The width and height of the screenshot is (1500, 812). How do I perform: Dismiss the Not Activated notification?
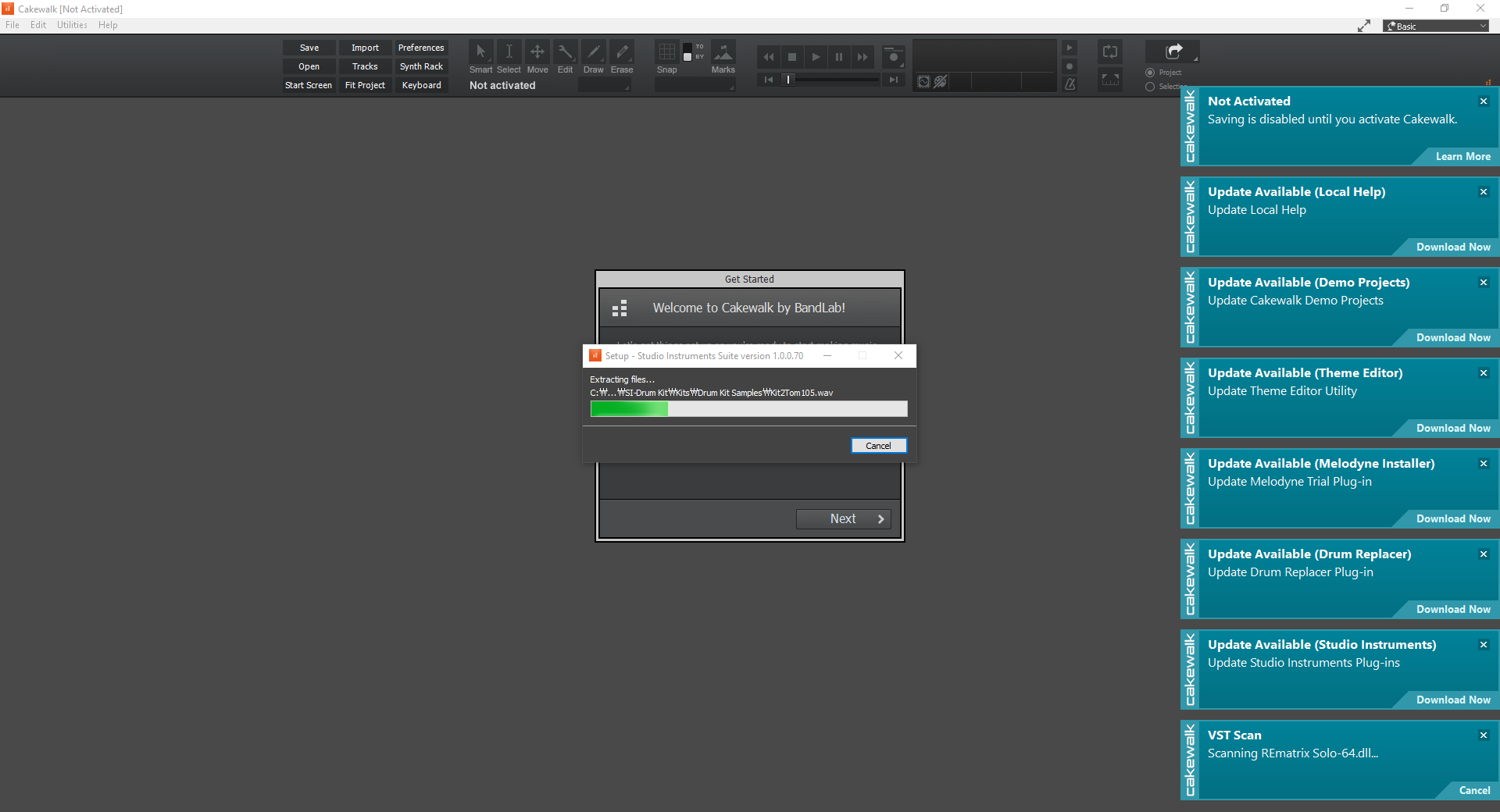[x=1484, y=101]
